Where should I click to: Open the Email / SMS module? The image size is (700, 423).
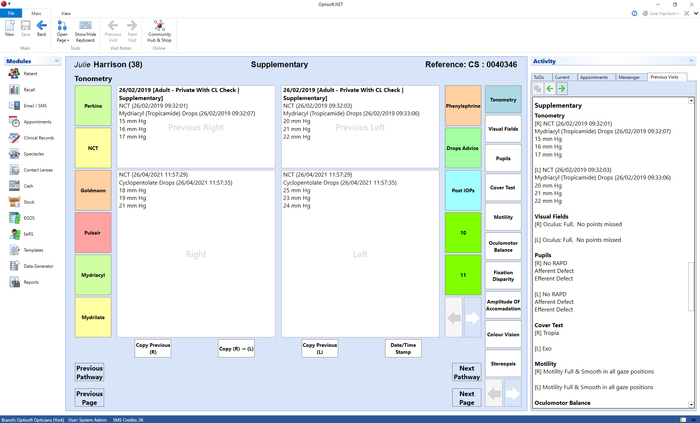28,106
